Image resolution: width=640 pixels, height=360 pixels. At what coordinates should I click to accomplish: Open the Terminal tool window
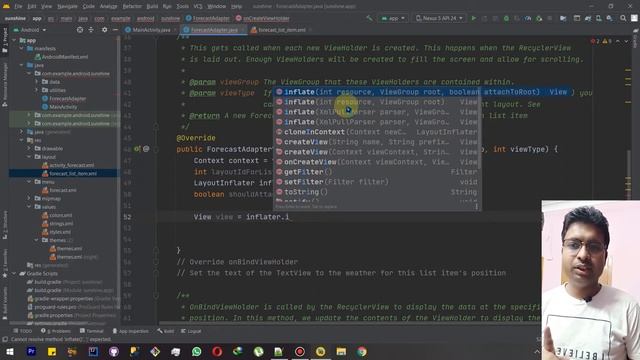pos(92,331)
